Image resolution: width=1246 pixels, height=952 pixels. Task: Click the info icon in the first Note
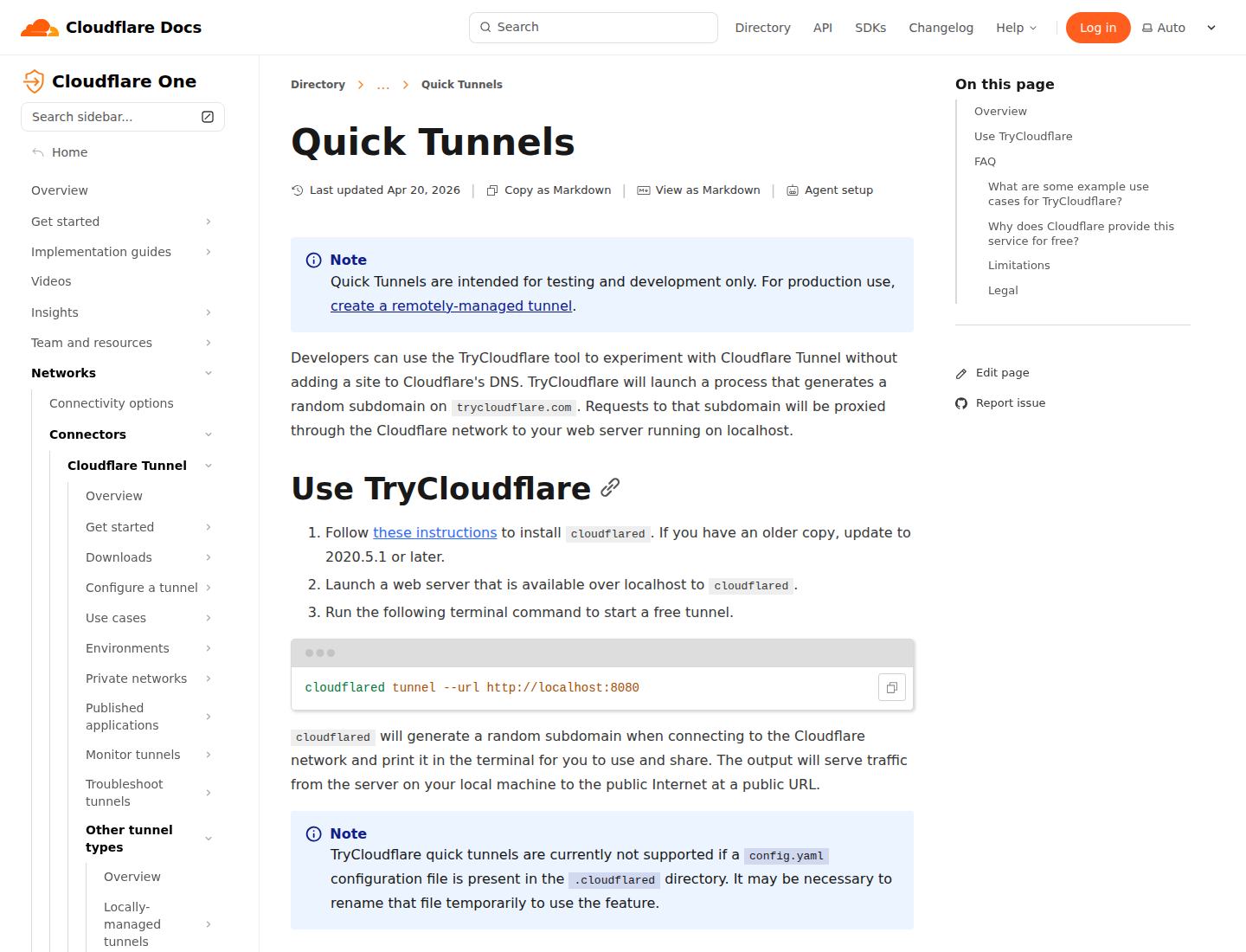pyautogui.click(x=314, y=261)
